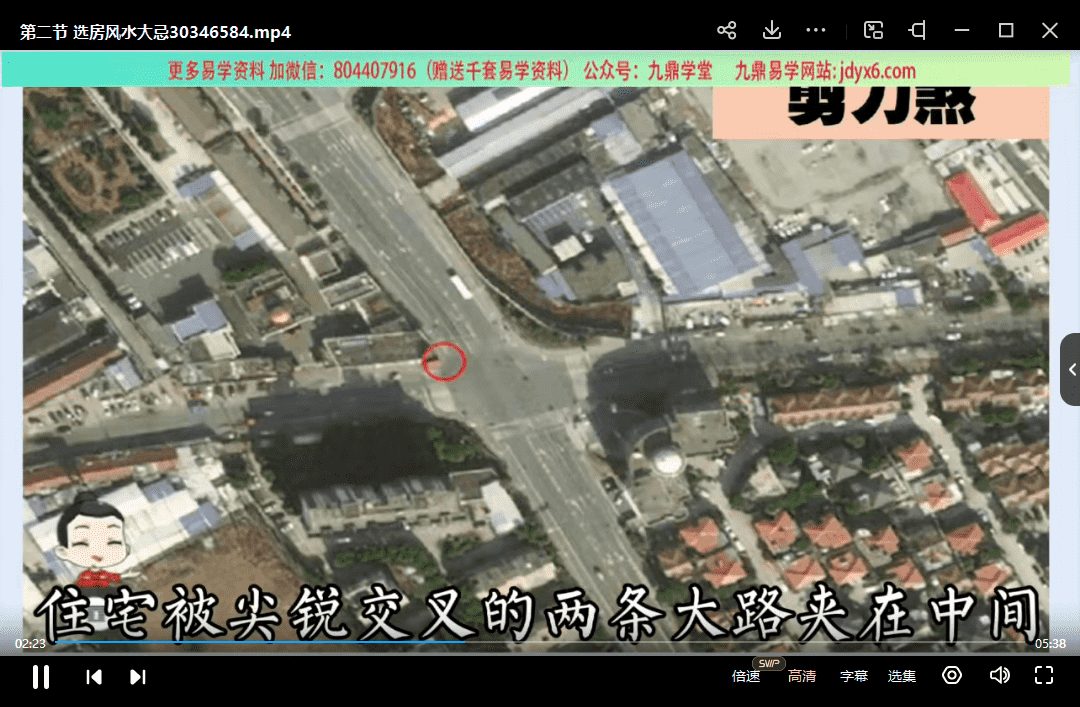The width and height of the screenshot is (1080, 707).
Task: Open the 高清 video quality selector
Action: [801, 676]
